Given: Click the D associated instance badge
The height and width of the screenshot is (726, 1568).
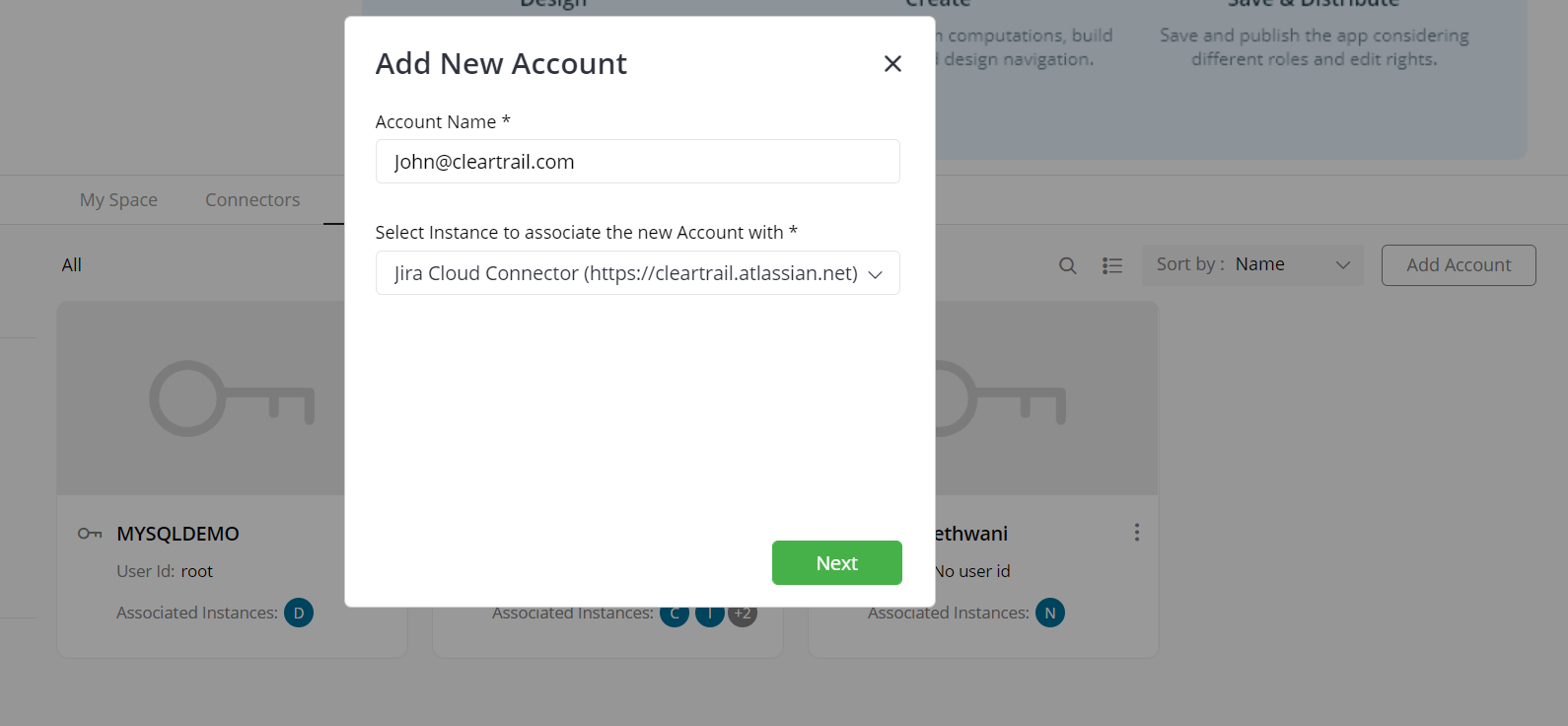Looking at the screenshot, I should tap(299, 613).
